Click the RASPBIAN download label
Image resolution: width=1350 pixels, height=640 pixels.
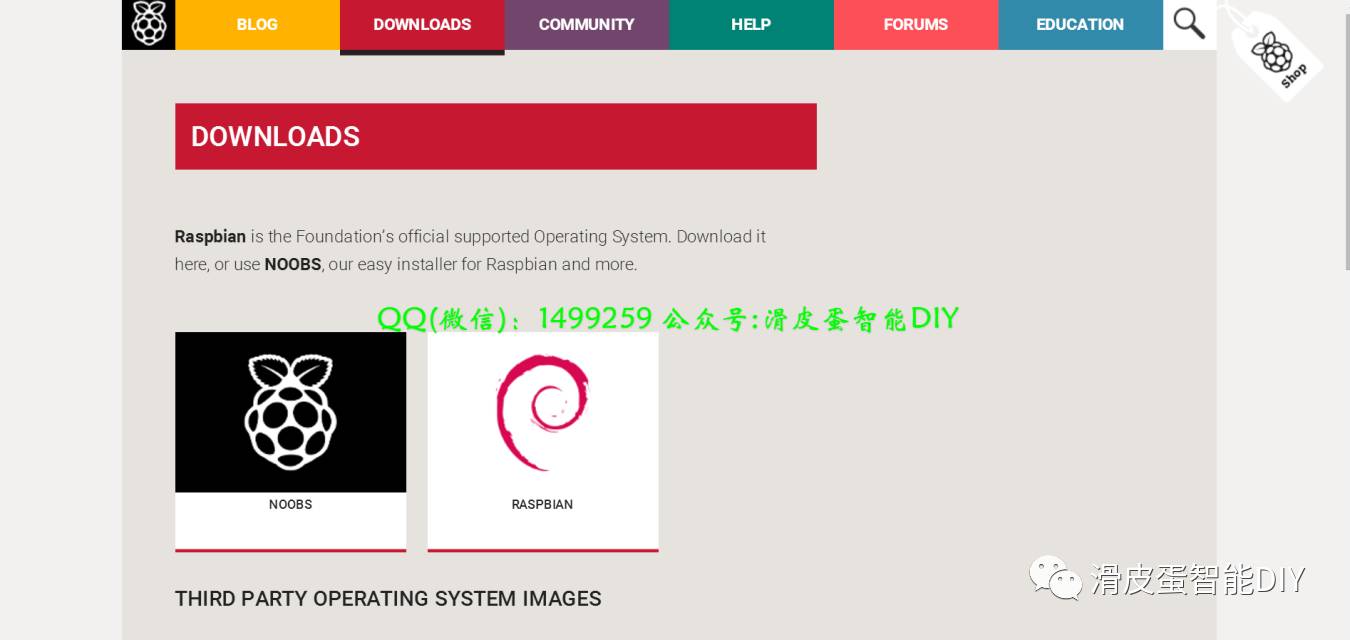point(542,504)
